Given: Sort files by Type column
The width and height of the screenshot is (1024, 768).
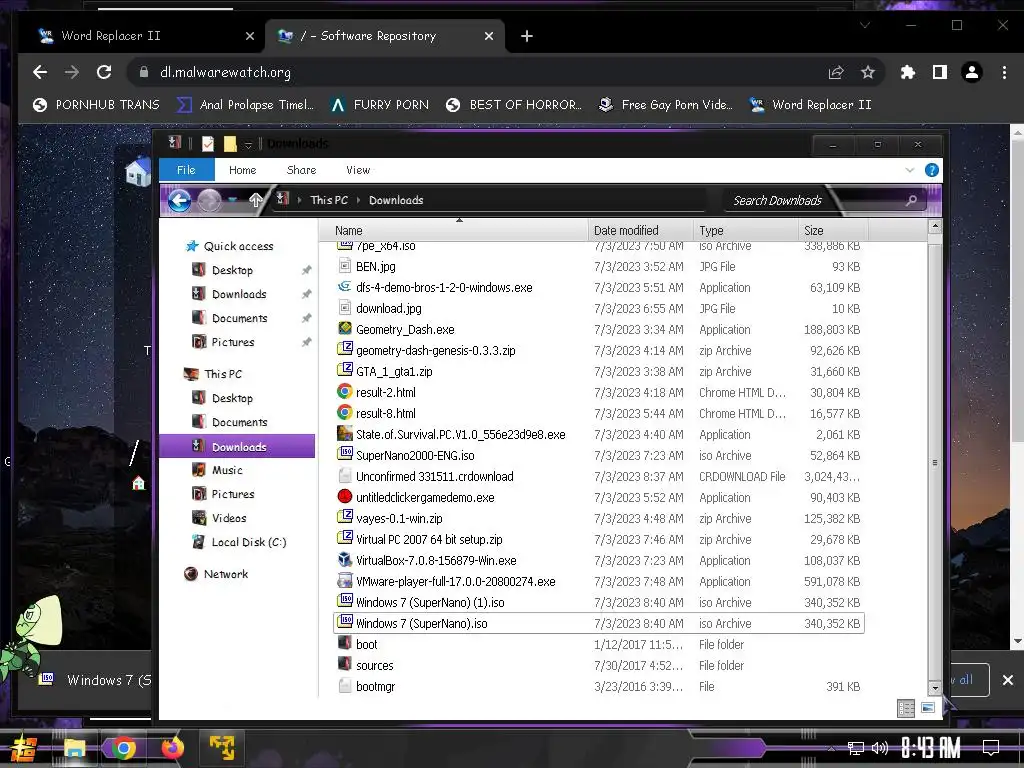Looking at the screenshot, I should pos(745,231).
